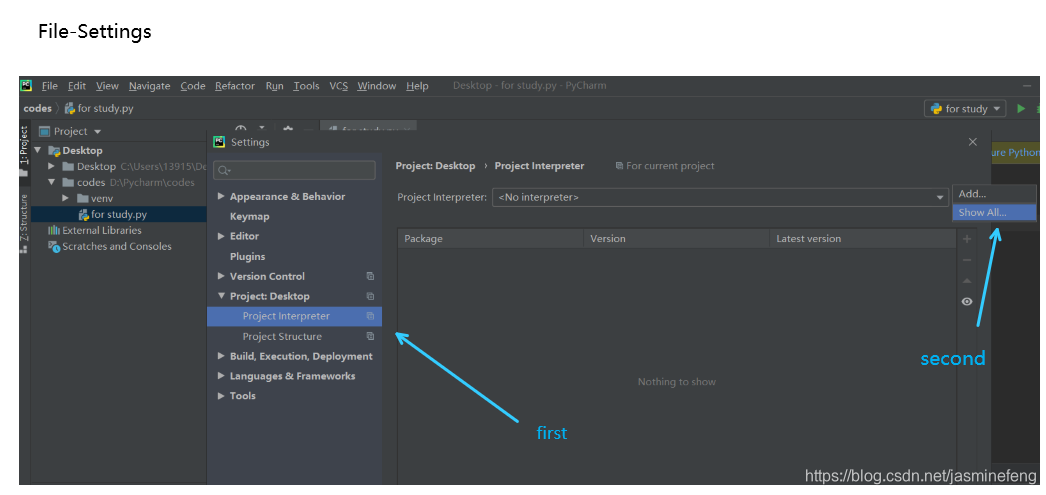Open the View menu
Image resolution: width=1046 pixels, height=495 pixels.
(107, 85)
